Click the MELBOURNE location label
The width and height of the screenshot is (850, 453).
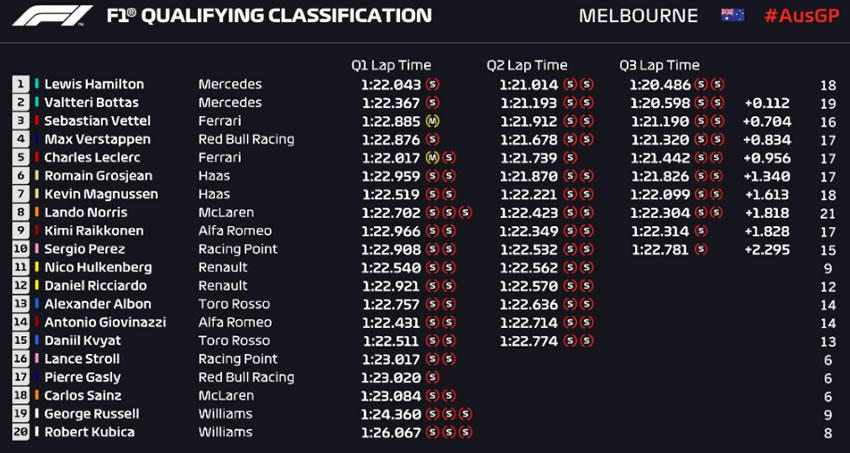click(x=638, y=16)
